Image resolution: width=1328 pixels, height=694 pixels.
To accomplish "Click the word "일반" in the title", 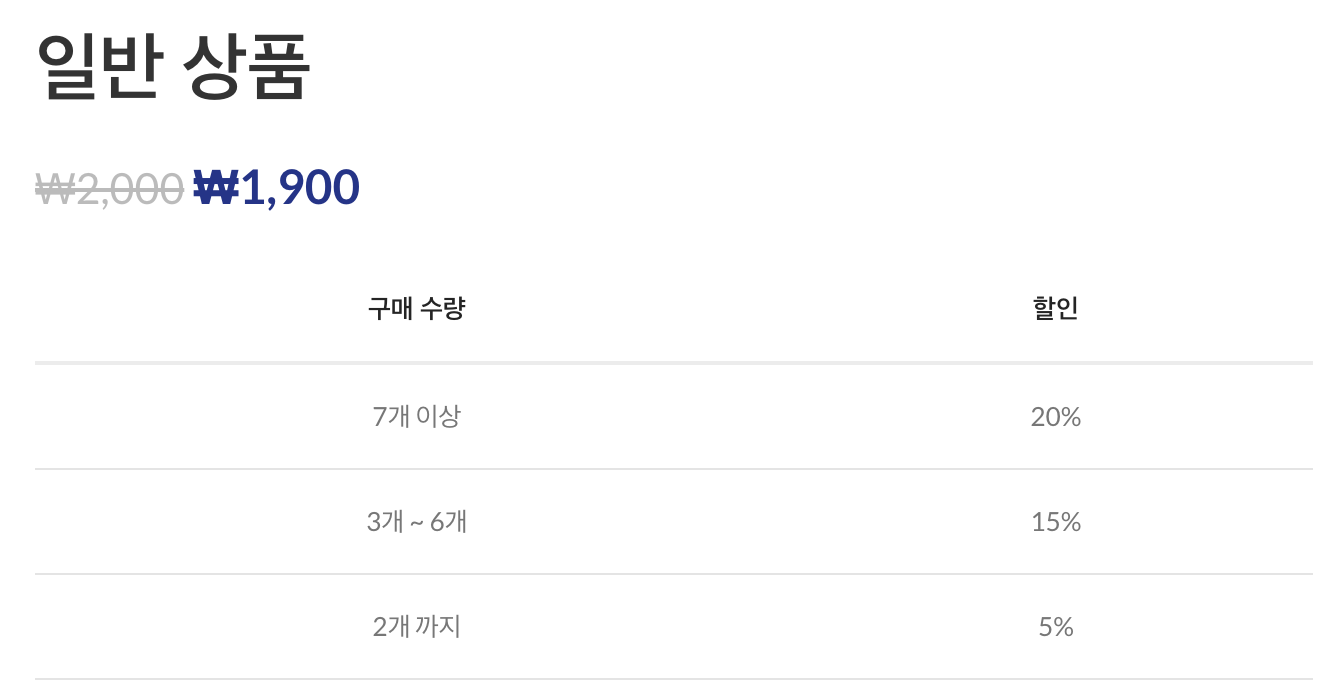I will (98, 66).
